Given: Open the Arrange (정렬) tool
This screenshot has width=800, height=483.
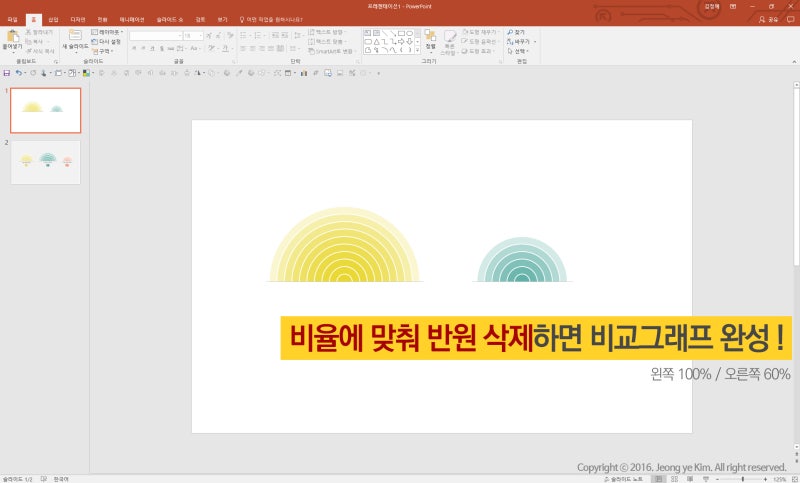Looking at the screenshot, I should point(430,38).
